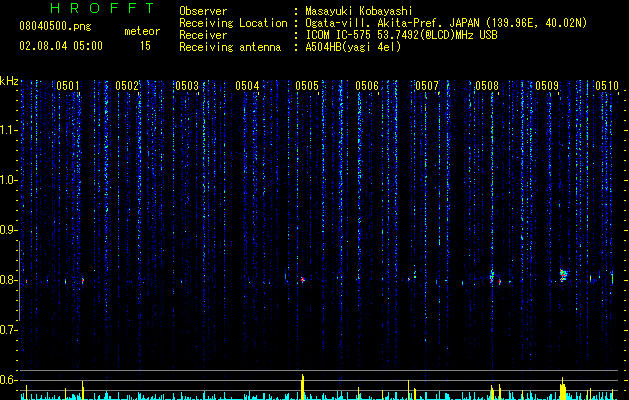Click the kHz axis unit label
This screenshot has height=400, width=629.
coord(9,81)
